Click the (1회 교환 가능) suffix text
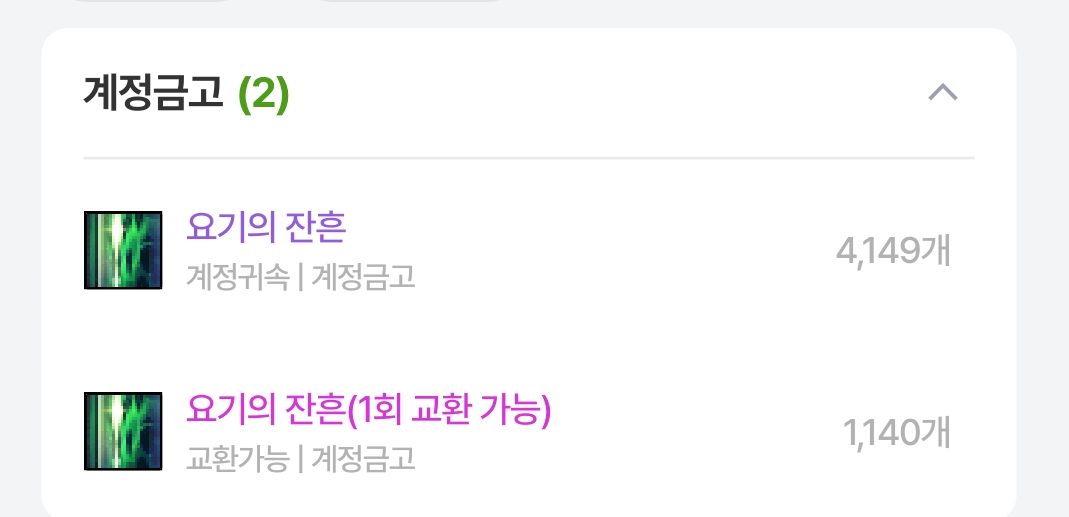The height and width of the screenshot is (517, 1069). click(x=449, y=409)
